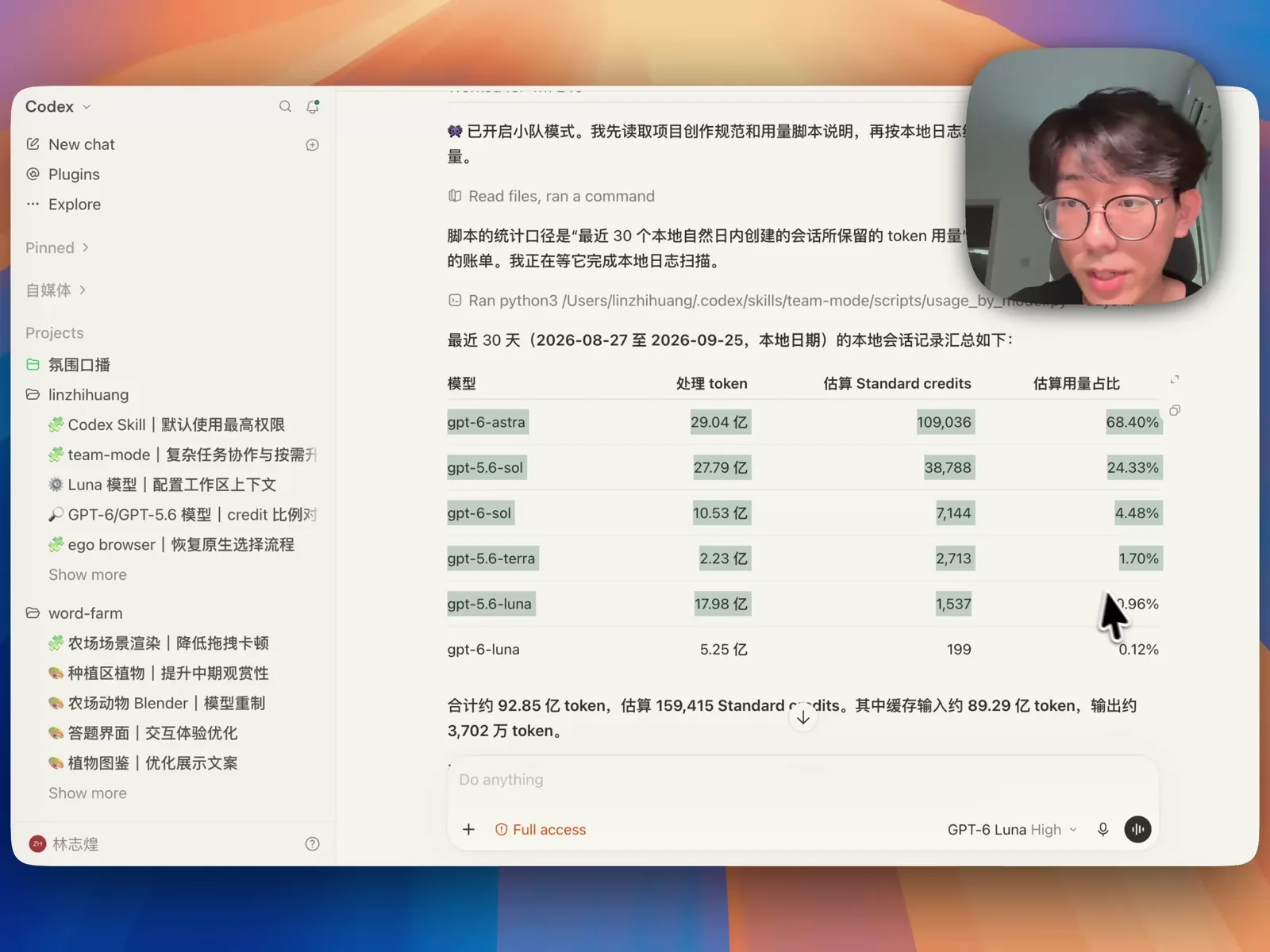This screenshot has width=1270, height=952.
Task: Open the search icon in sidebar header
Action: [285, 106]
